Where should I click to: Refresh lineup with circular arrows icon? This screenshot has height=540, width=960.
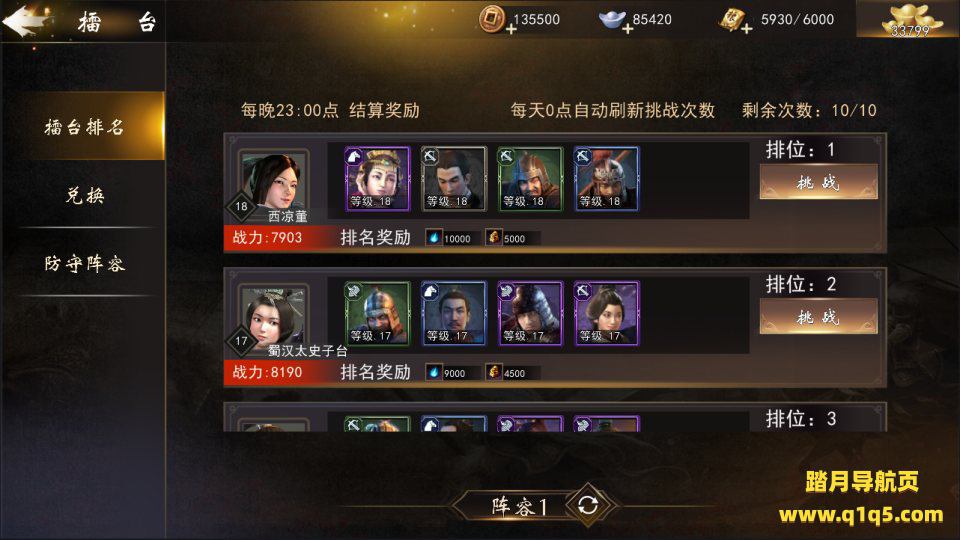pos(588,505)
